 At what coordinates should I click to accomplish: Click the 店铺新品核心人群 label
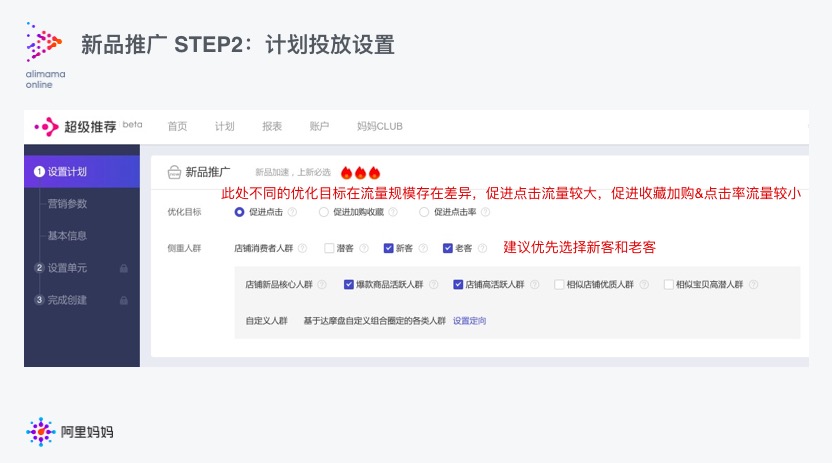pyautogui.click(x=279, y=285)
